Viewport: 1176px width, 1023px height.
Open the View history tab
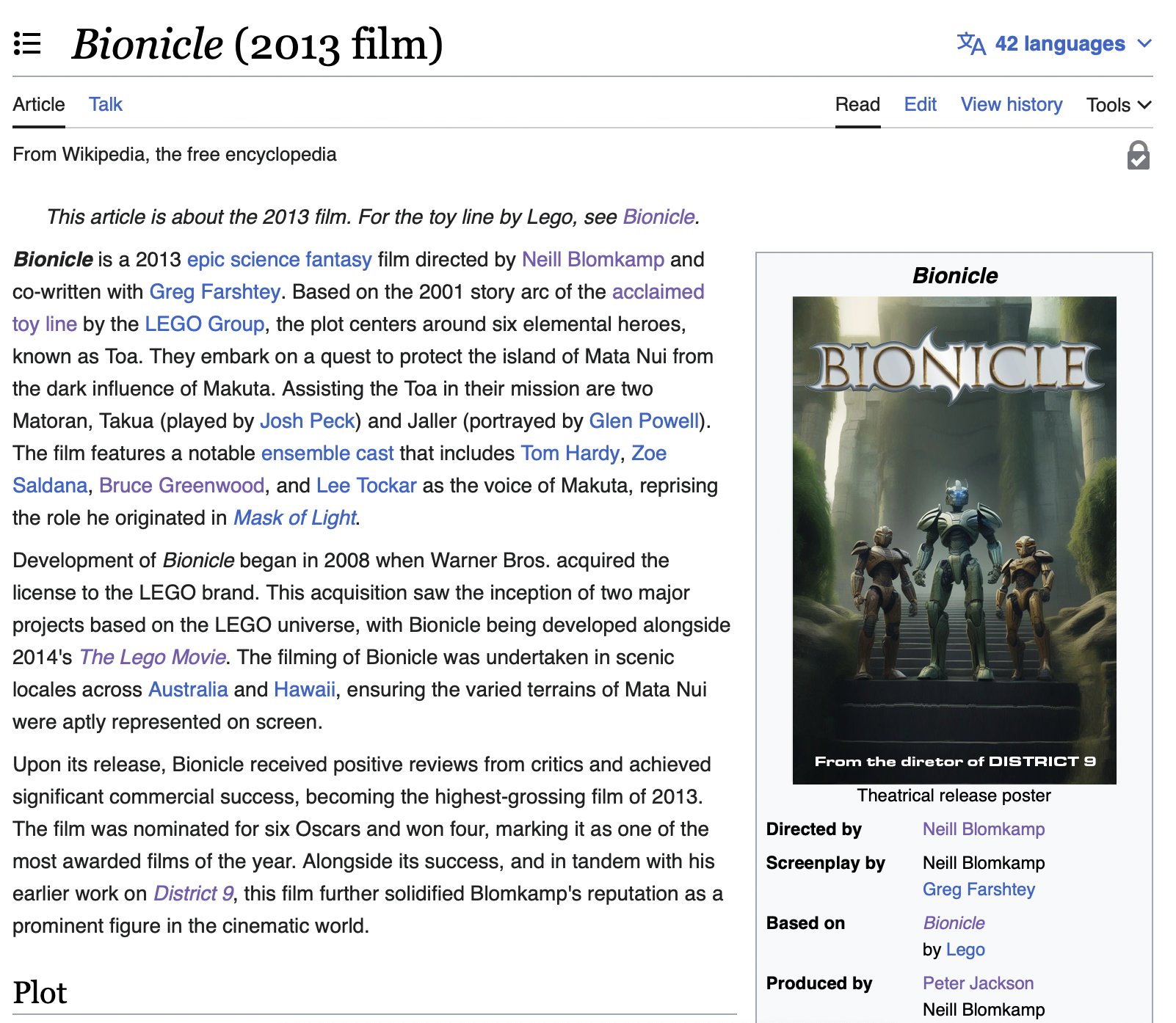pyautogui.click(x=1012, y=104)
